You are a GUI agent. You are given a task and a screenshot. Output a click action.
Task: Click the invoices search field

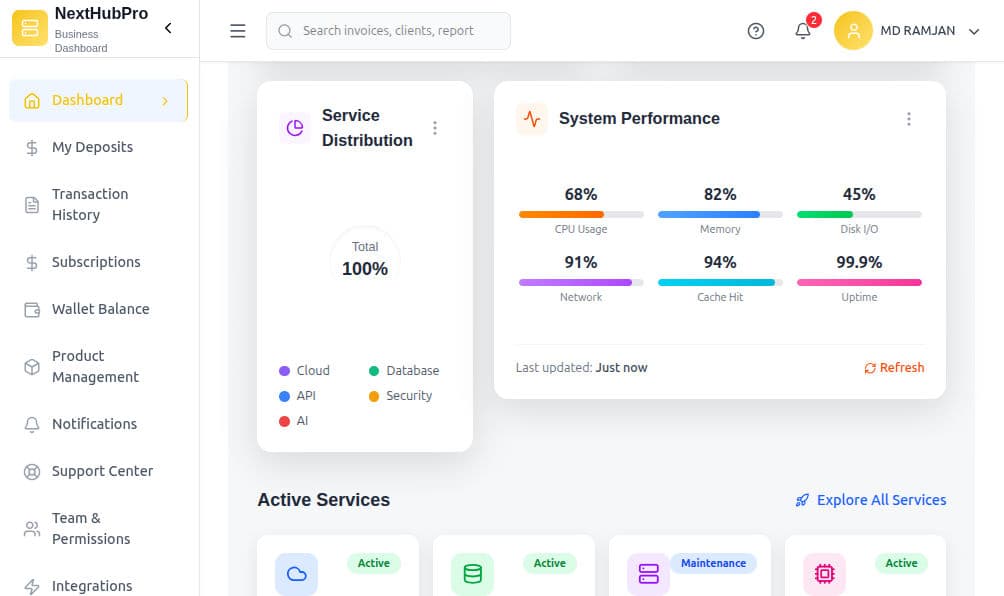click(388, 31)
